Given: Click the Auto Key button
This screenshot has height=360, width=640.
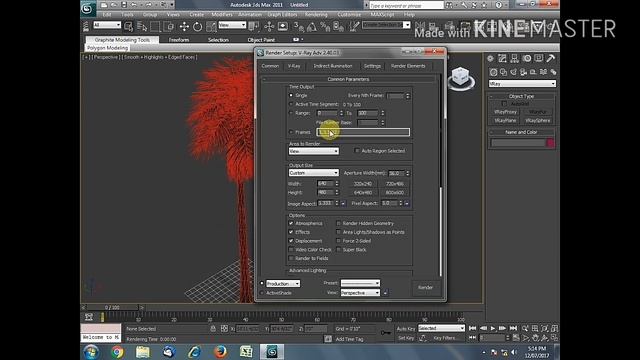Looking at the screenshot, I should coord(406,328).
